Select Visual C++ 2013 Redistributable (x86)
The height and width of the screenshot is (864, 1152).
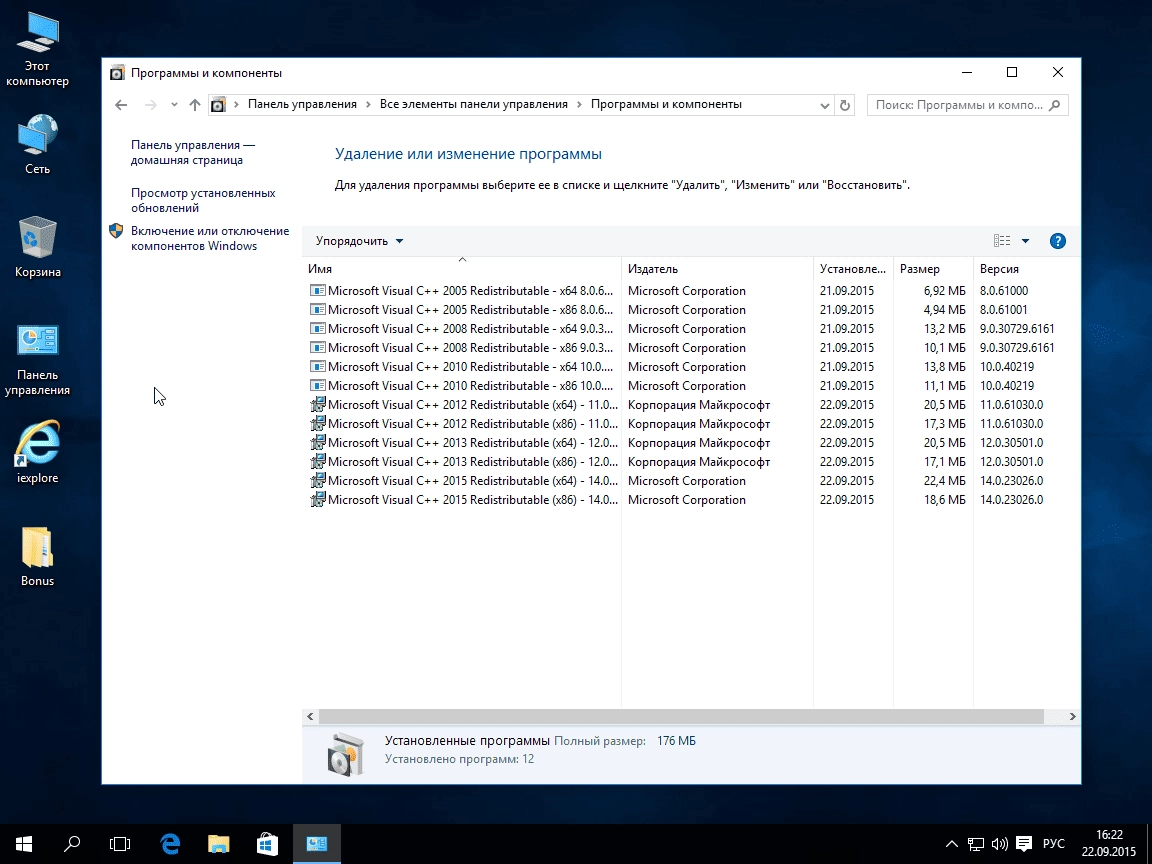691,462
